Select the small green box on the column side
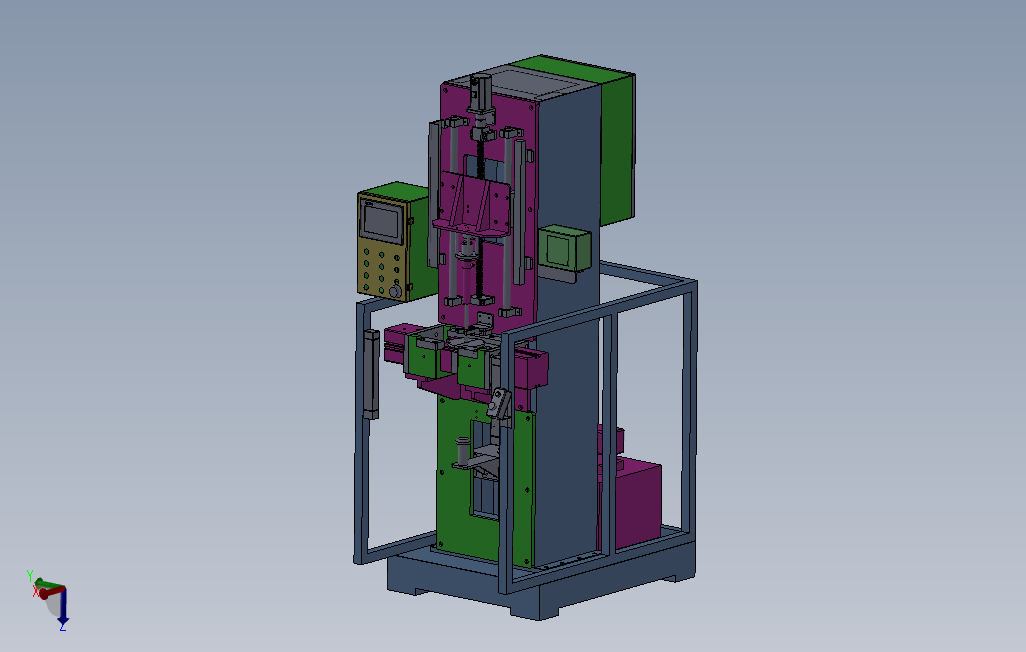The image size is (1026, 652). tap(564, 248)
